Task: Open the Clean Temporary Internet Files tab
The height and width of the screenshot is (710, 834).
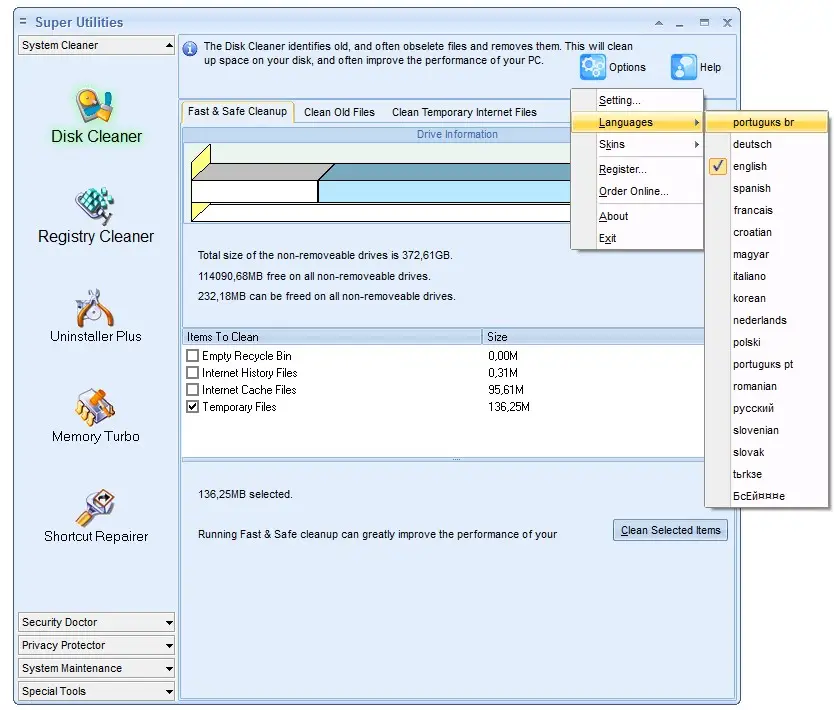Action: (x=464, y=112)
